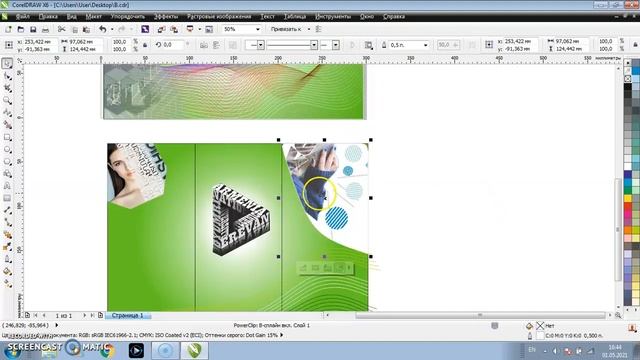
Task: Click the horizontal scrollbar thumb
Action: click(480, 316)
